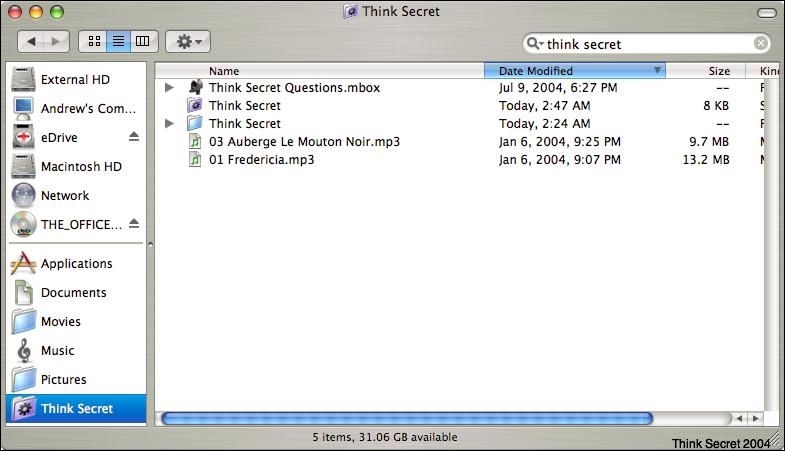Open Documents in the sidebar
This screenshot has height=451, width=785.
[76, 293]
